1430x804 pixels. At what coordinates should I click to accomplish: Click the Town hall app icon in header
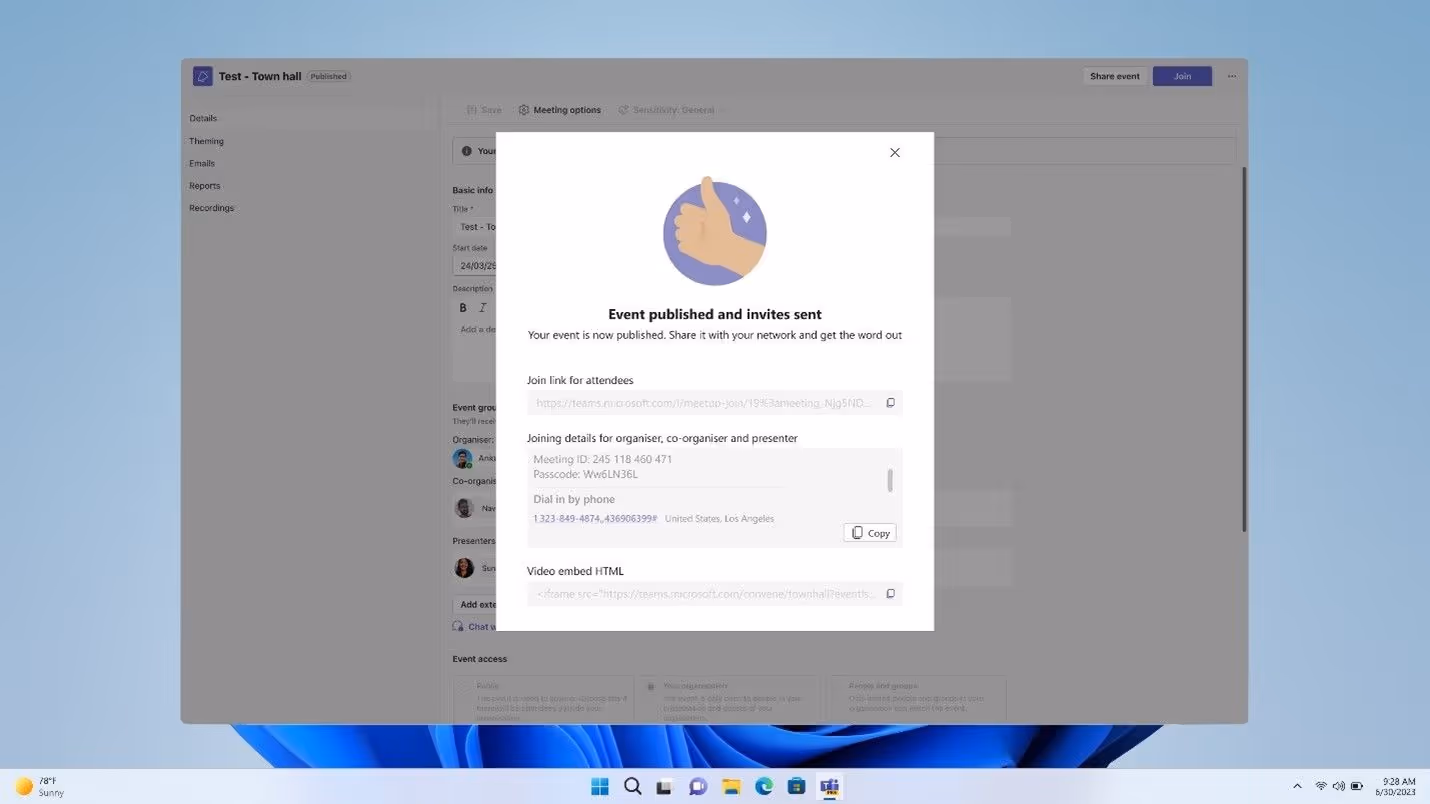202,76
